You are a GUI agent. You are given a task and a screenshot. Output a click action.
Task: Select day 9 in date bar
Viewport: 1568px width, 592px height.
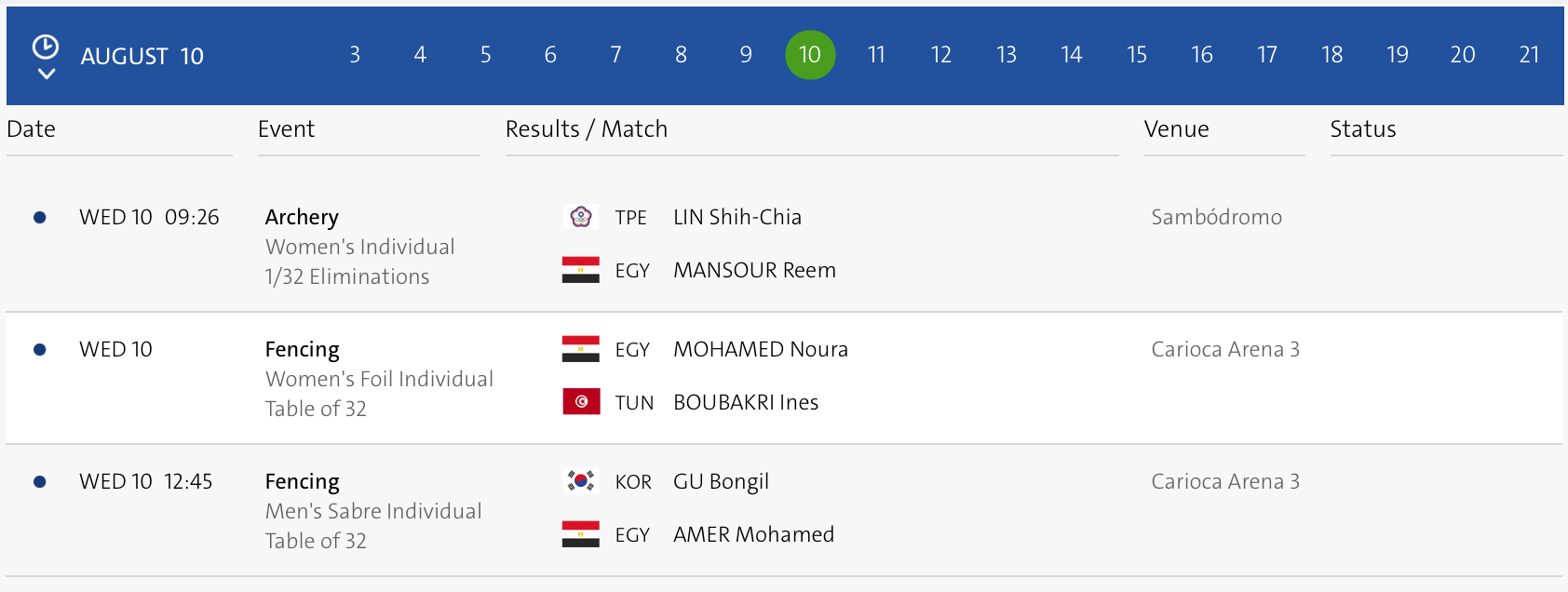[746, 55]
